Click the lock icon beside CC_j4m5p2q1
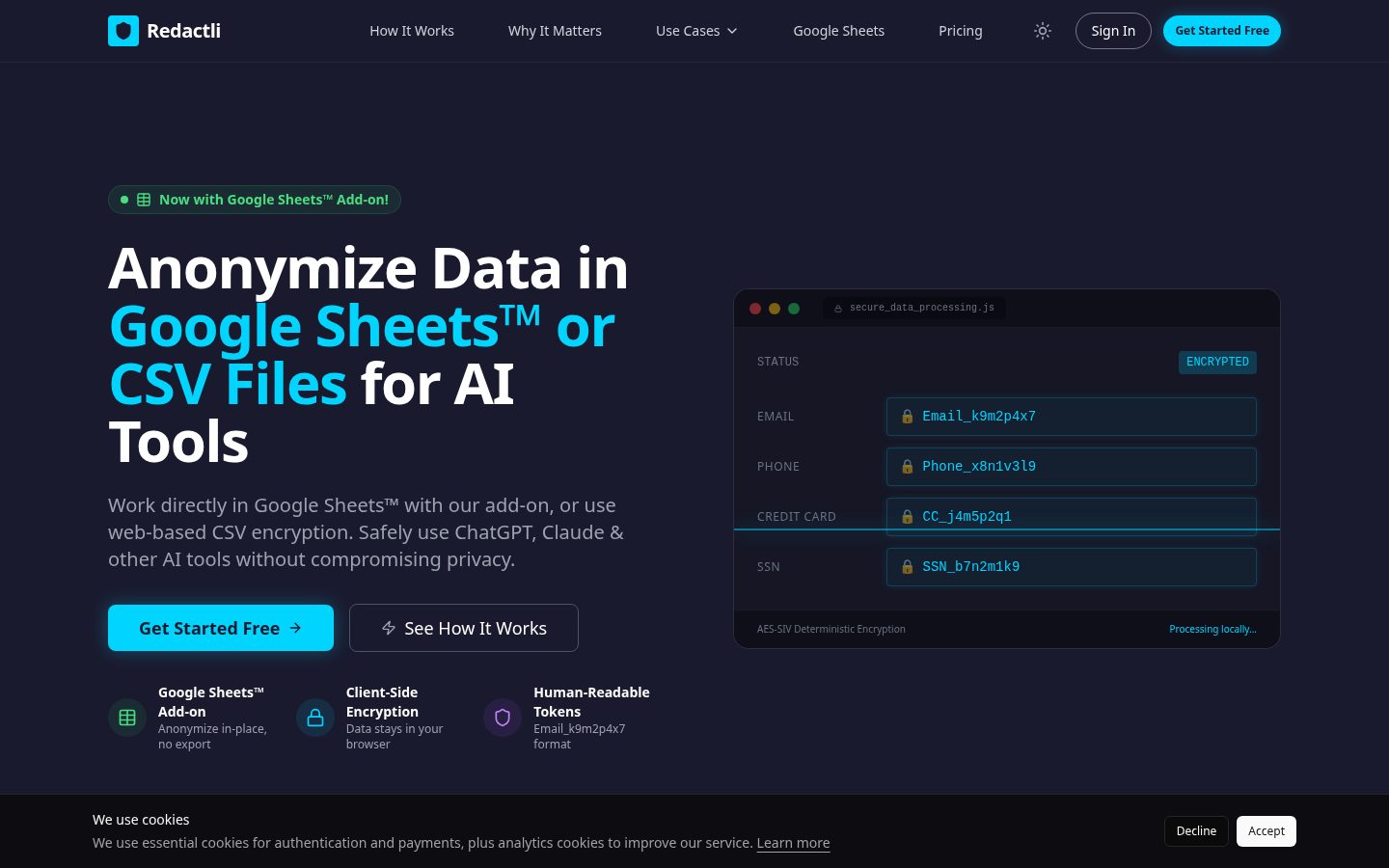Screen dimensions: 1389x868 pos(907,517)
